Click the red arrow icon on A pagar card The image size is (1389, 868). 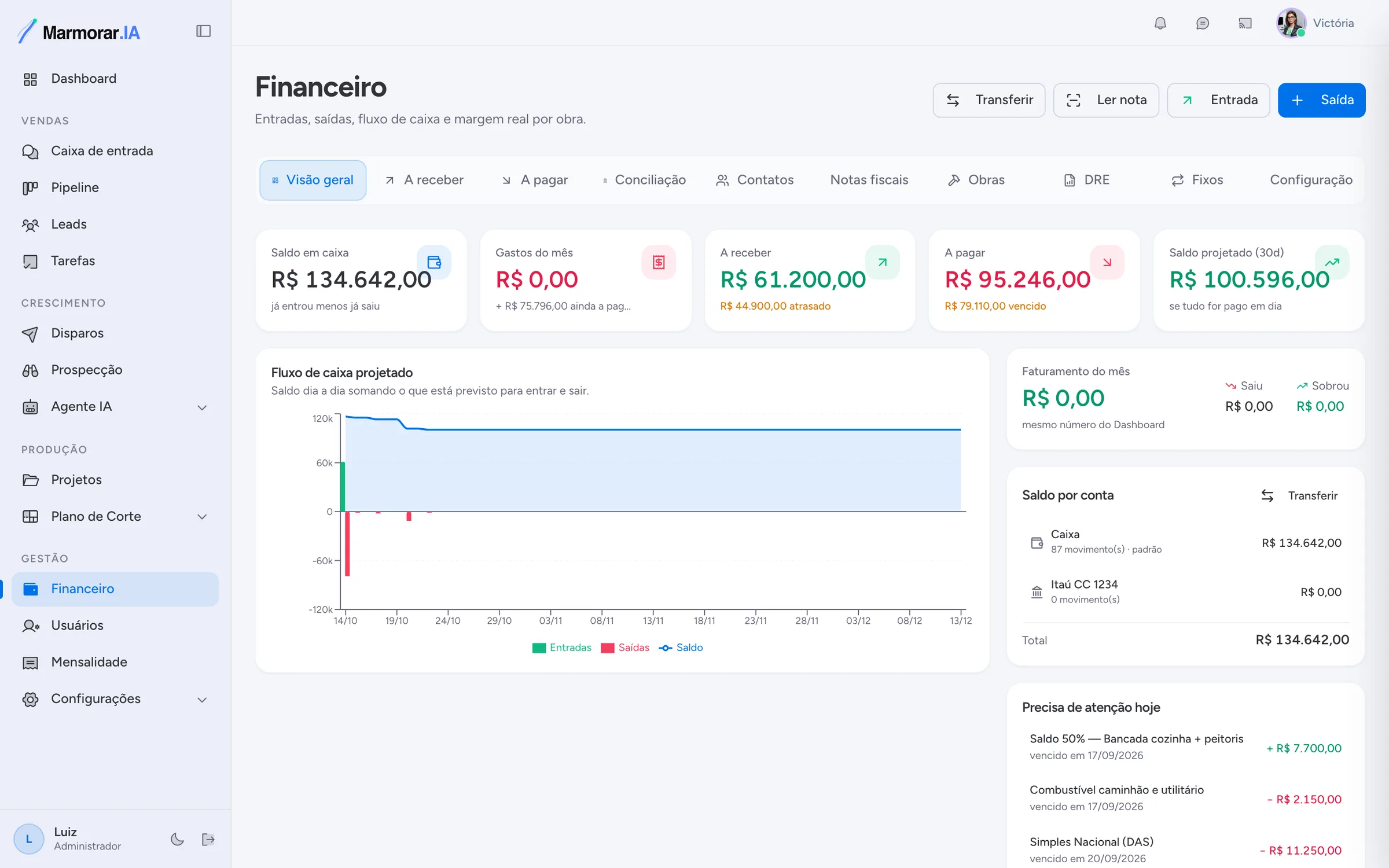tap(1107, 262)
